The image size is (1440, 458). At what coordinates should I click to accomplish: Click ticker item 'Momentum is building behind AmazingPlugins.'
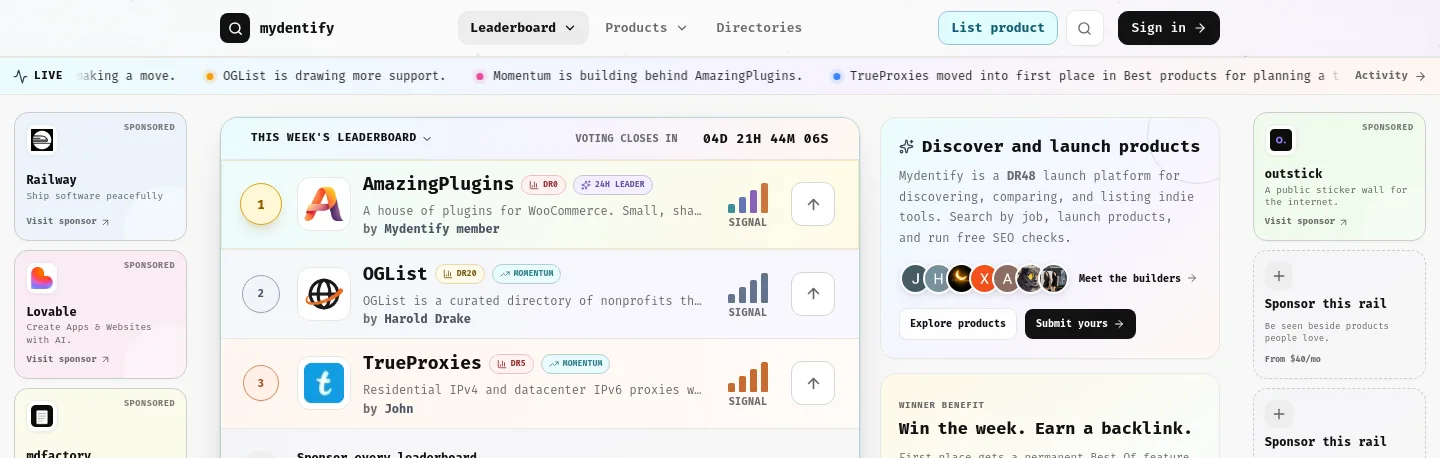(x=639, y=76)
